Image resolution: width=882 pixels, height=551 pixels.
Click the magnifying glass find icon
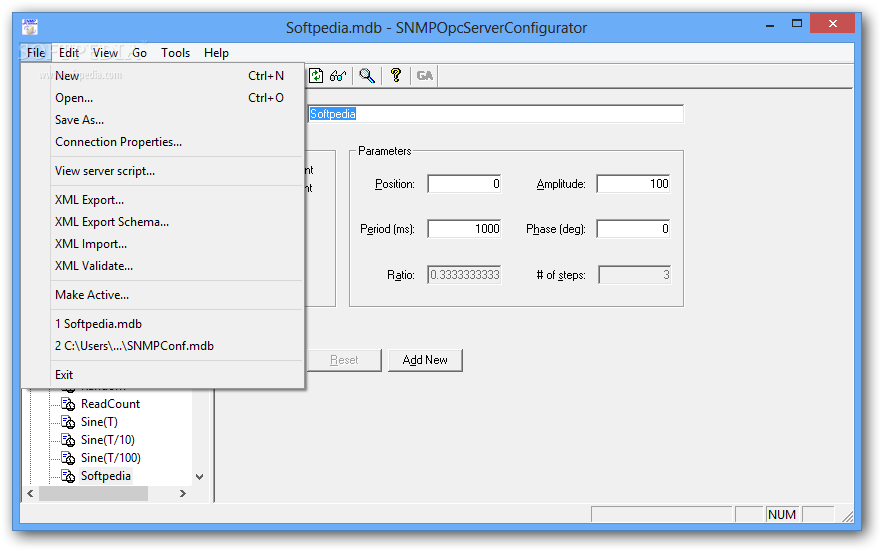click(x=367, y=75)
